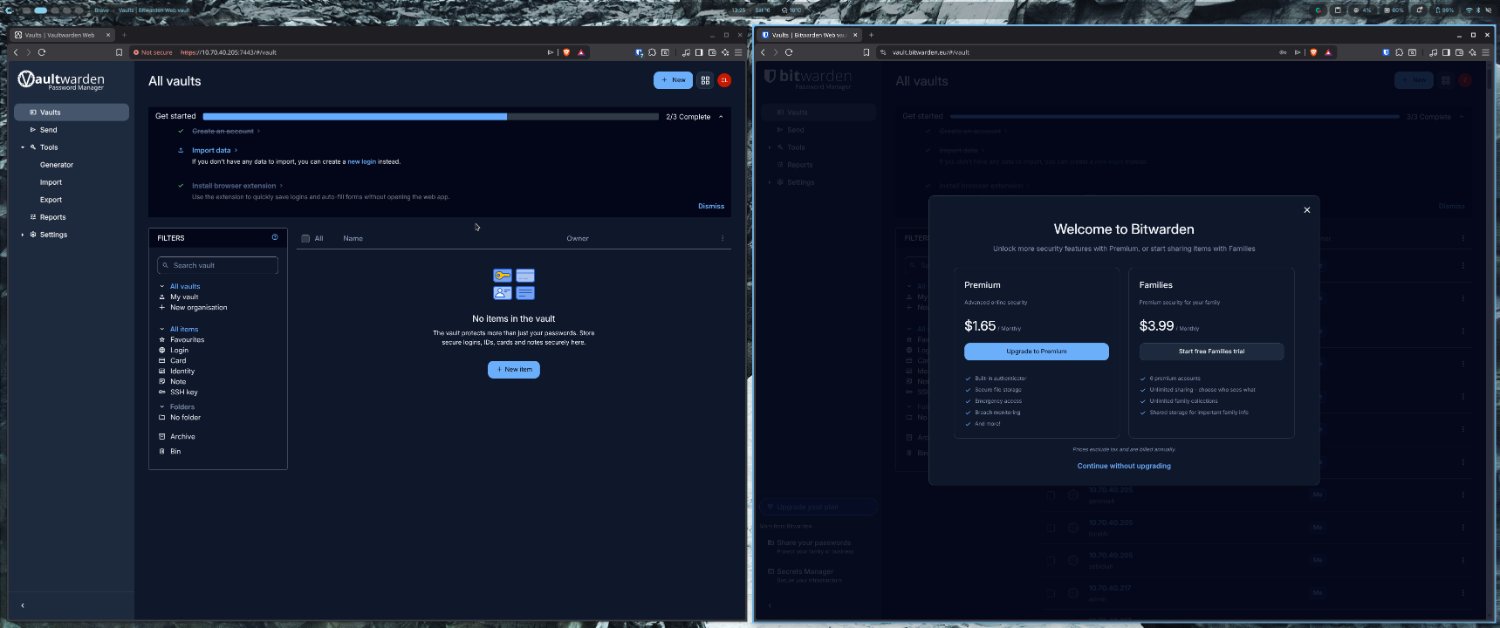
Task: Open the Bin filter
Action: (176, 451)
